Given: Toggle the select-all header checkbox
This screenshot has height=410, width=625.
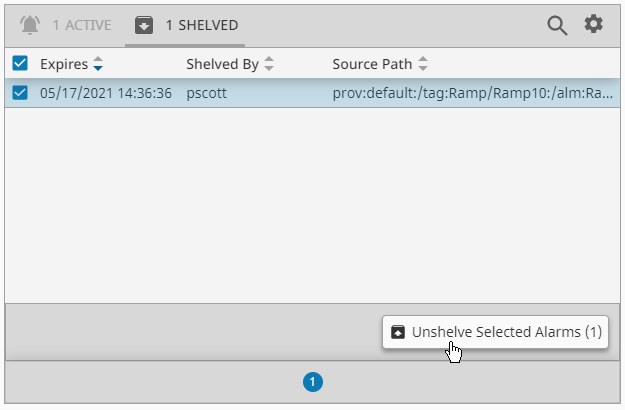Looking at the screenshot, I should (x=20, y=63).
